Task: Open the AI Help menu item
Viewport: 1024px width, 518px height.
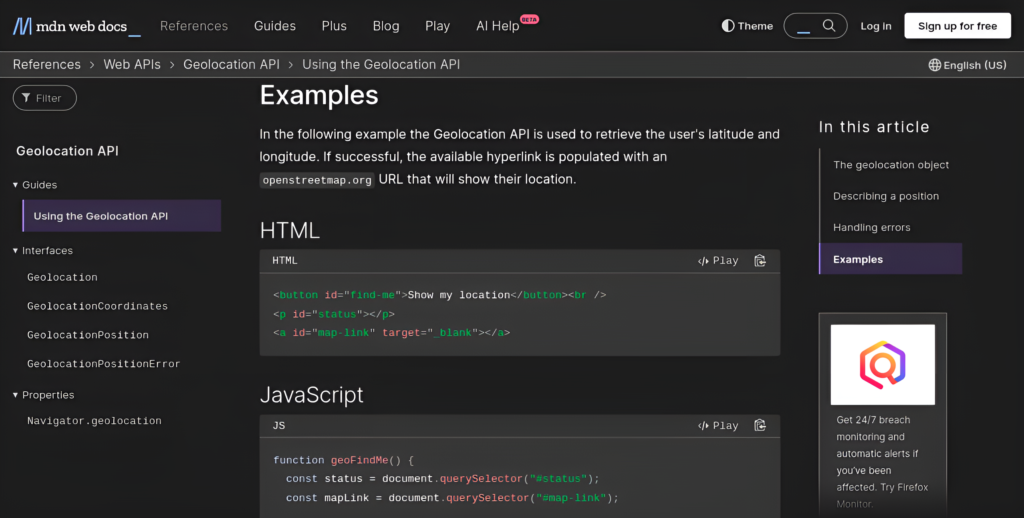Action: tap(498, 26)
